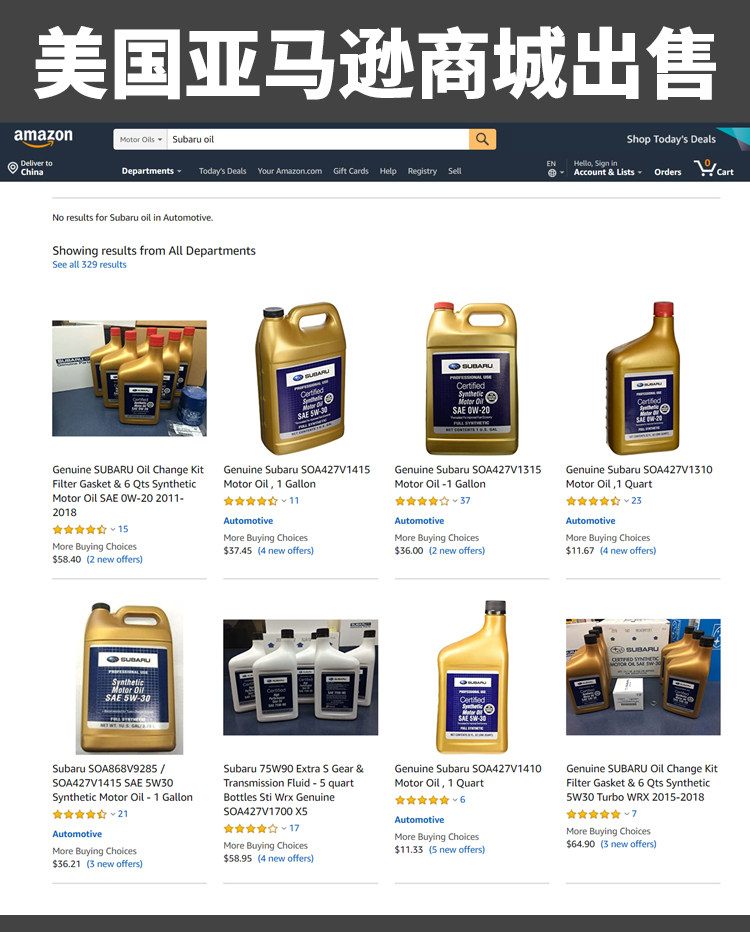Open the 75W90 gear fluid bottles thumbnail
This screenshot has width=750, height=932.
301,677
